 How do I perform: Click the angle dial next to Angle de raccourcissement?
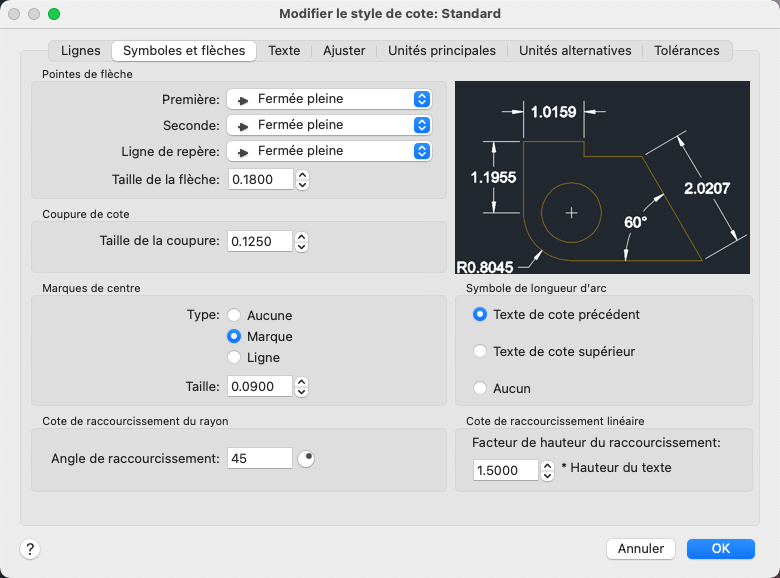(307, 458)
